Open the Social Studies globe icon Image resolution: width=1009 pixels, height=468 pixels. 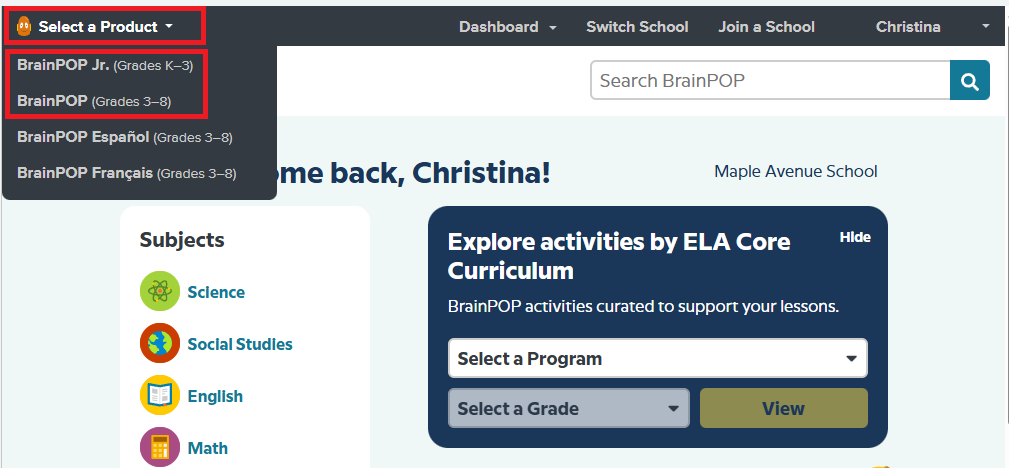point(160,344)
